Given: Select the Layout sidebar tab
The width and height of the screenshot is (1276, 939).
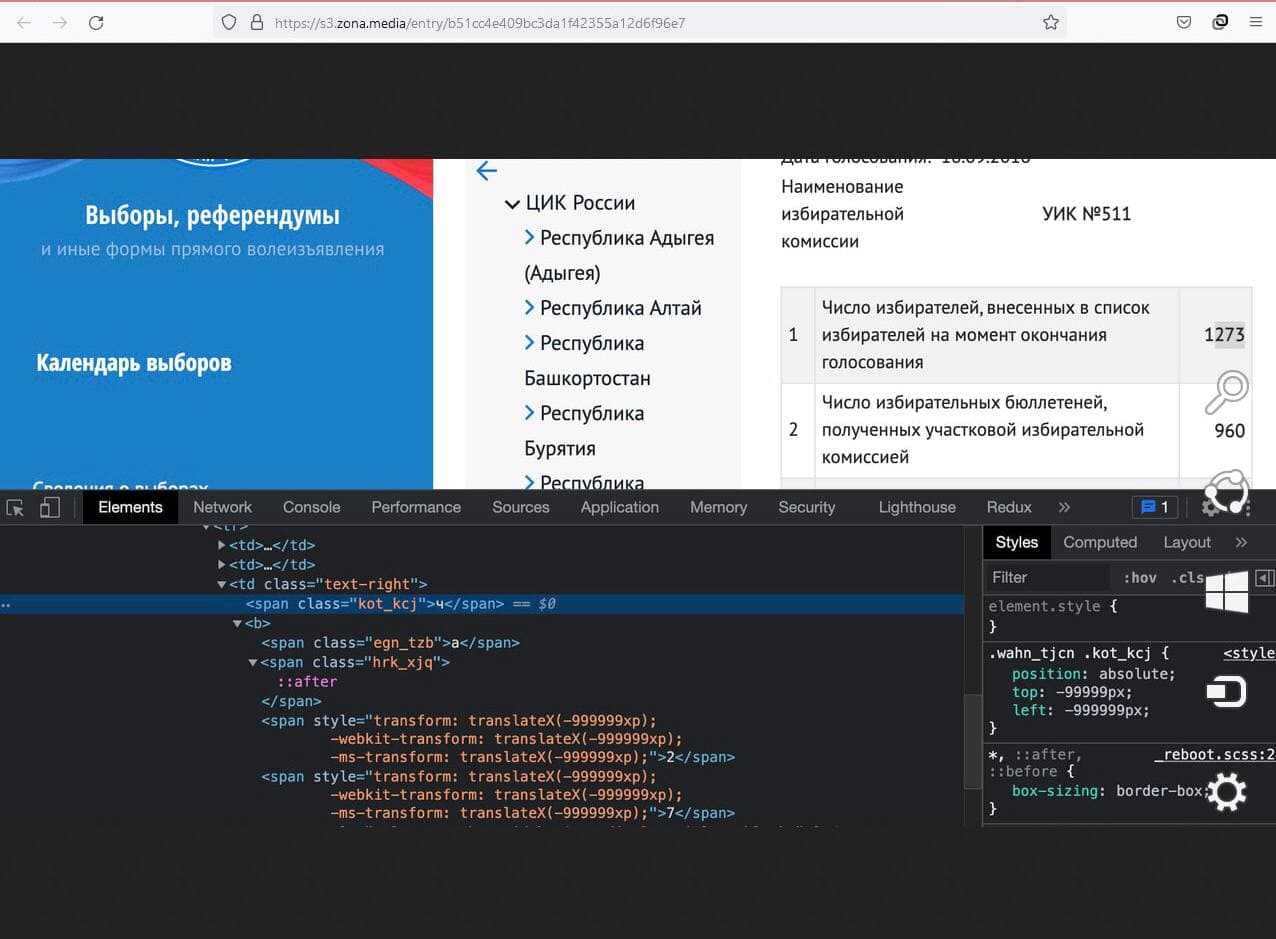Looking at the screenshot, I should point(1187,542).
